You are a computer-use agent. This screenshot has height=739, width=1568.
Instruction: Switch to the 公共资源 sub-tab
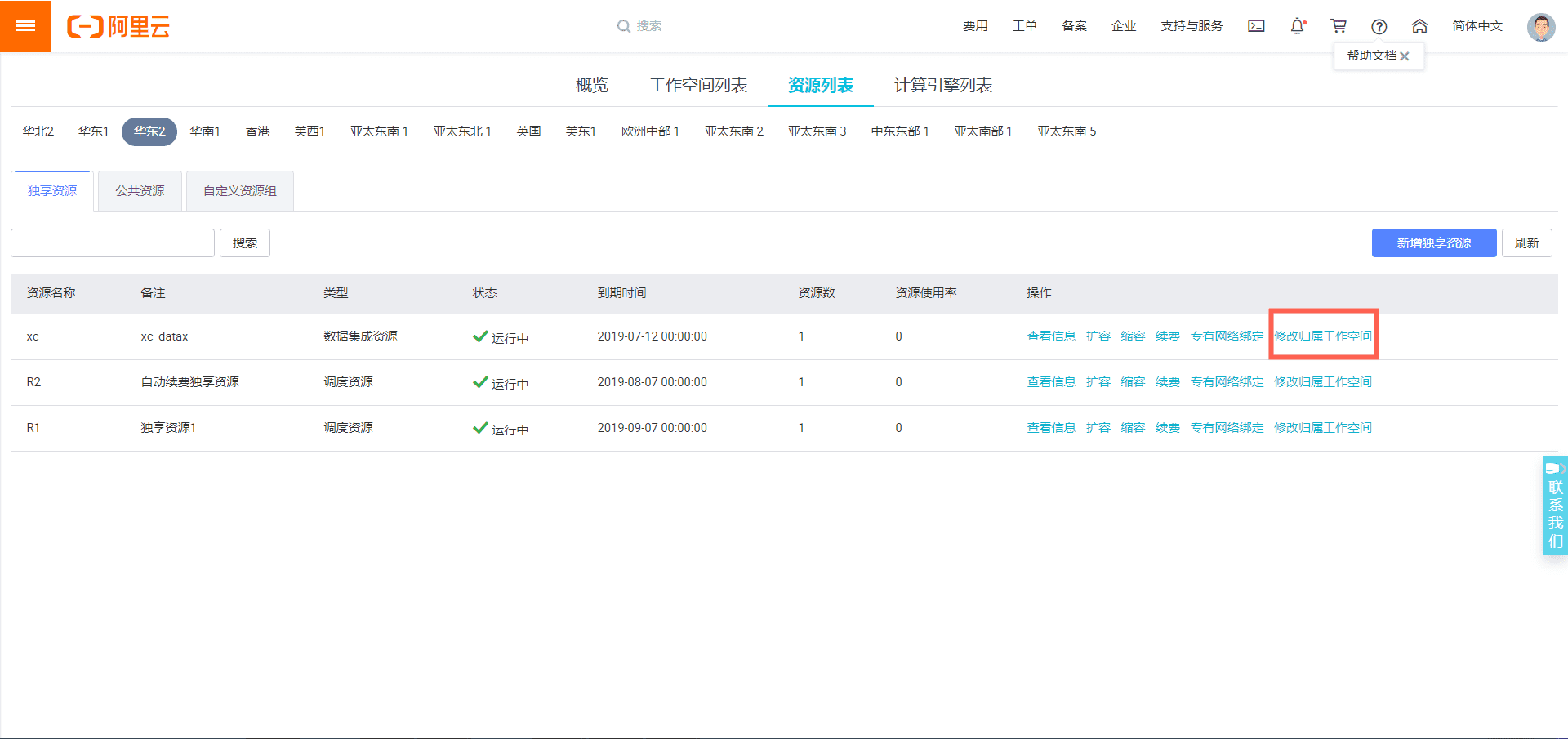tap(139, 190)
